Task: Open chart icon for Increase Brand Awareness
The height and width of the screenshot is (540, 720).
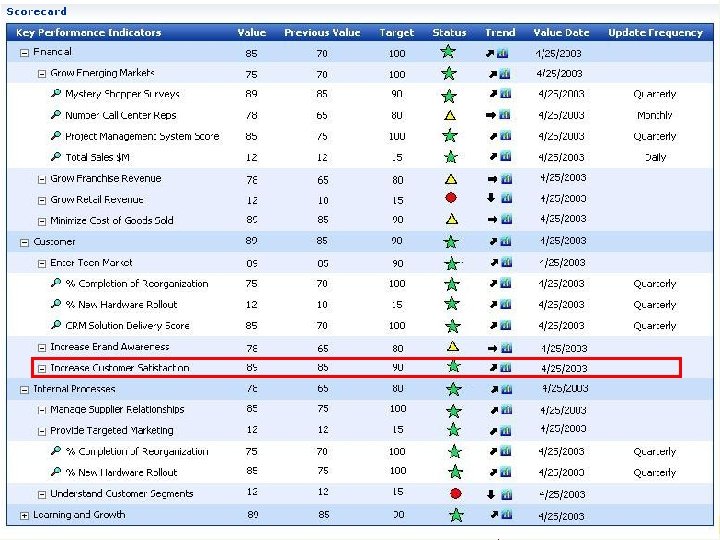Action: (x=506, y=348)
